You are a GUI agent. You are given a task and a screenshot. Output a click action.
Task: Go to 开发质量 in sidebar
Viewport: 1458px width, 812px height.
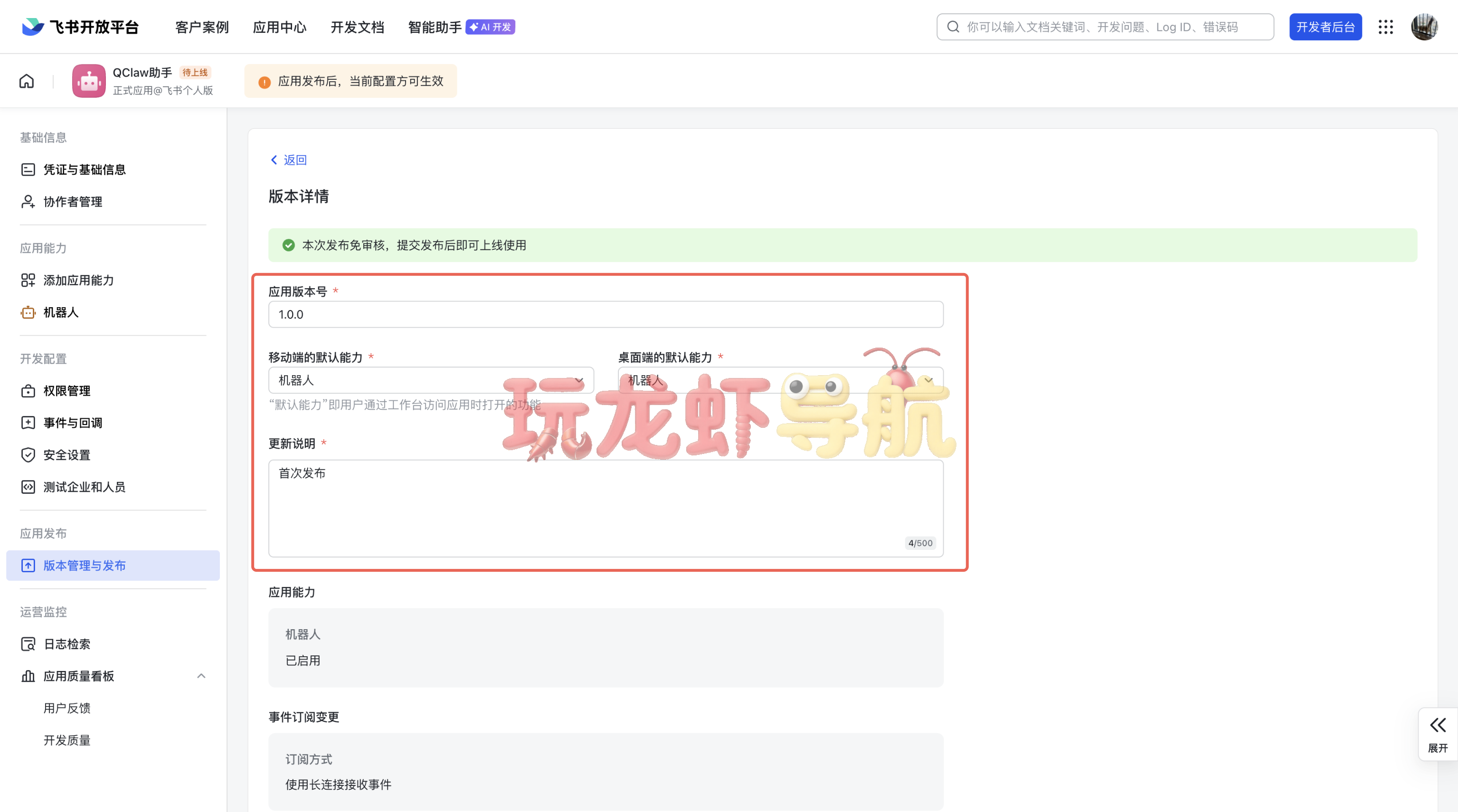67,740
